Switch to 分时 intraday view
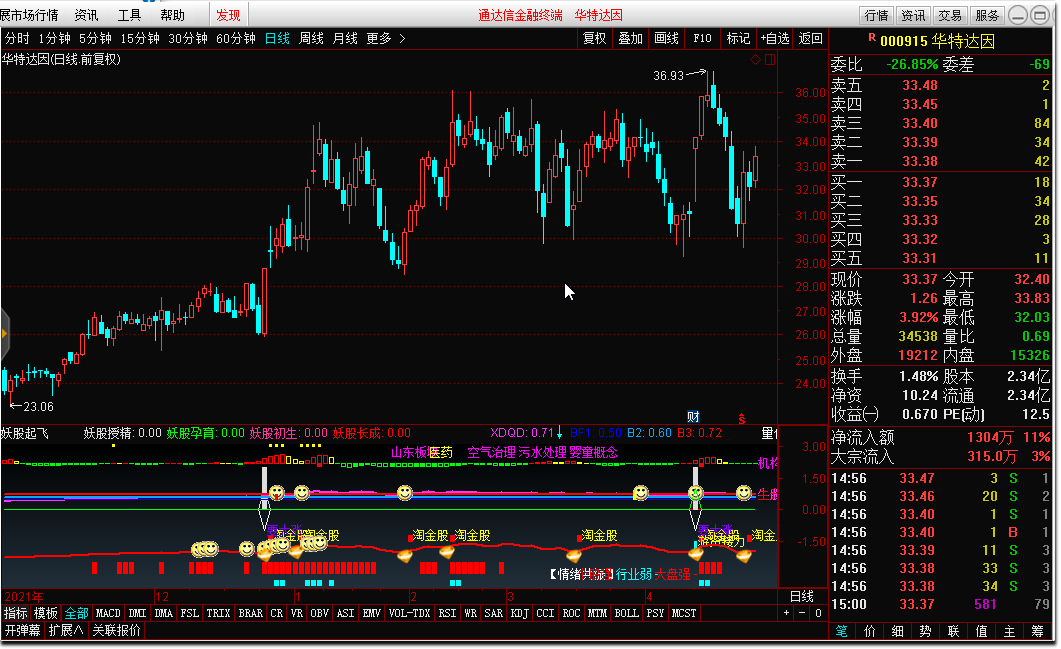This screenshot has width=1061, height=649. pyautogui.click(x=18, y=39)
